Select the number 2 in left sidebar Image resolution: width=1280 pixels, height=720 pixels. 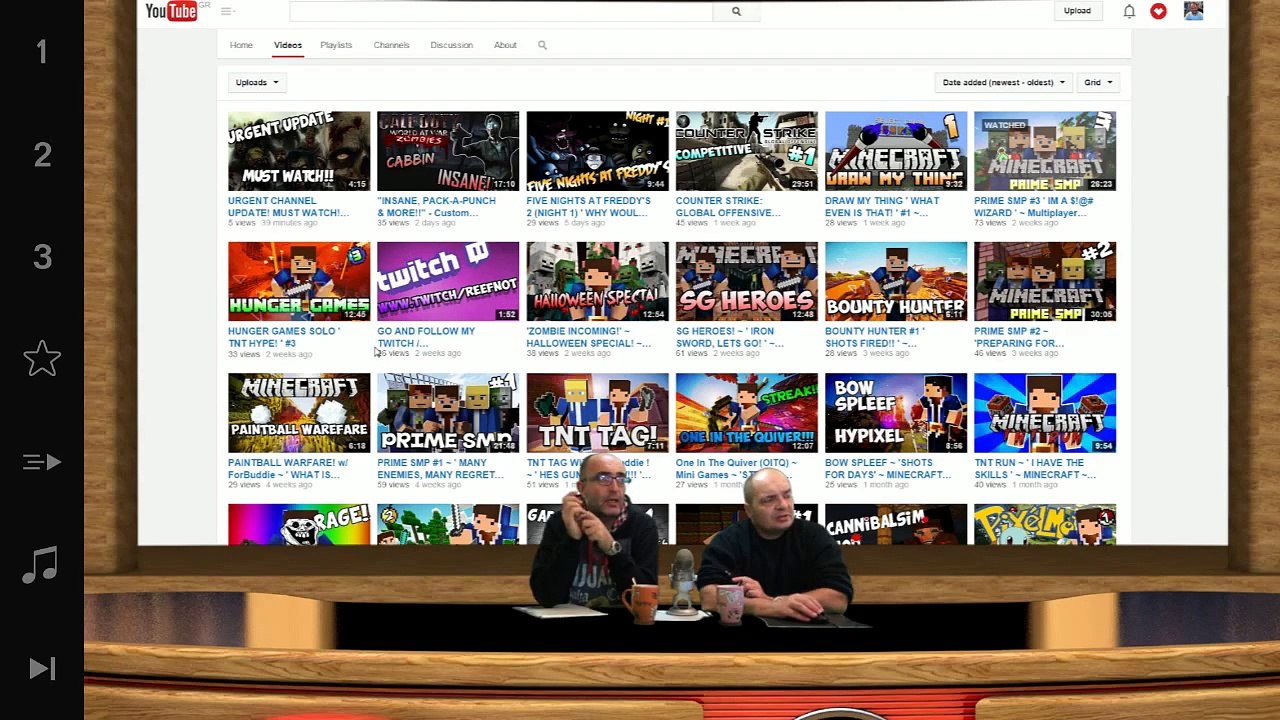pos(42,155)
